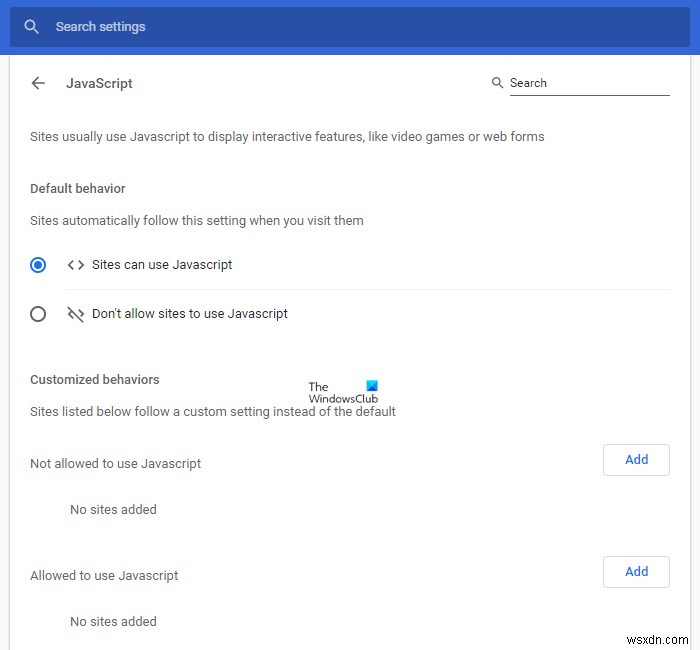Click the Sites usually use Javascript description text
Image resolution: width=700 pixels, height=650 pixels.
[287, 137]
